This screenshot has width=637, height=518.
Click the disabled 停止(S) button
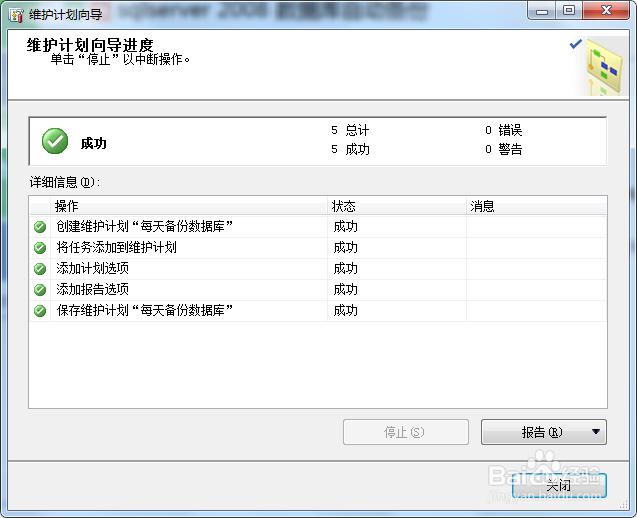(x=405, y=432)
